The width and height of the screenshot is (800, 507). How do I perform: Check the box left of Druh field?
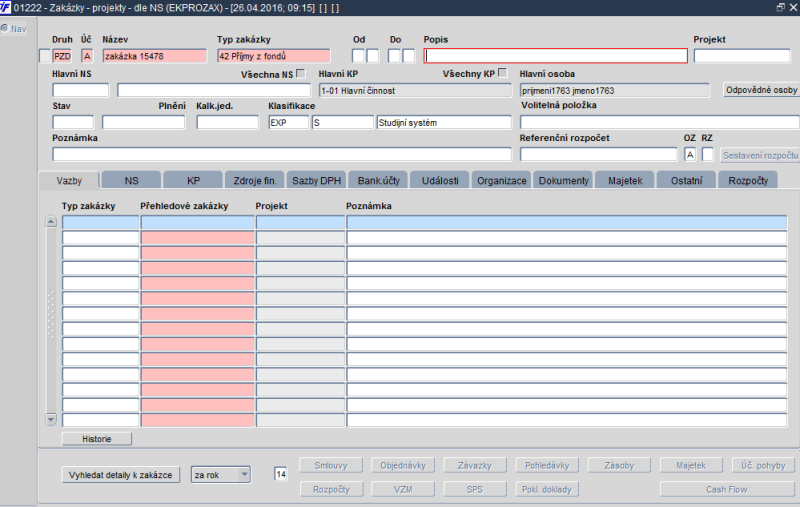pyautogui.click(x=45, y=56)
